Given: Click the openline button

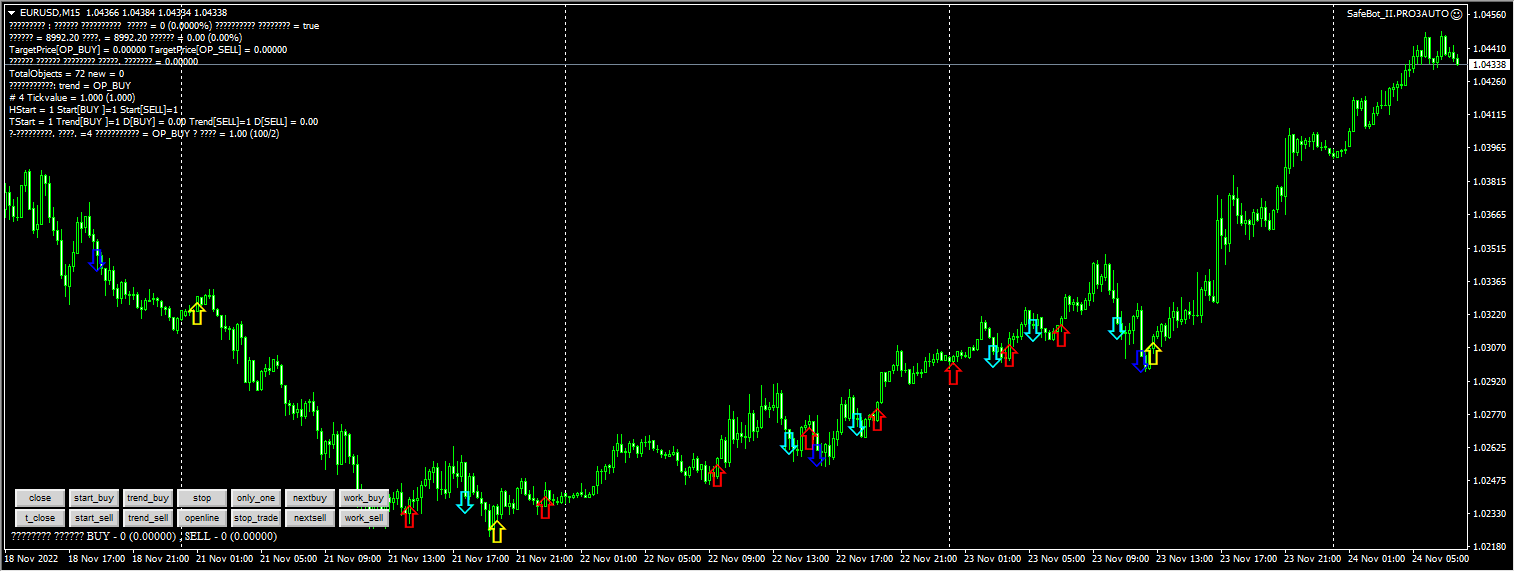Looking at the screenshot, I should click(x=202, y=518).
